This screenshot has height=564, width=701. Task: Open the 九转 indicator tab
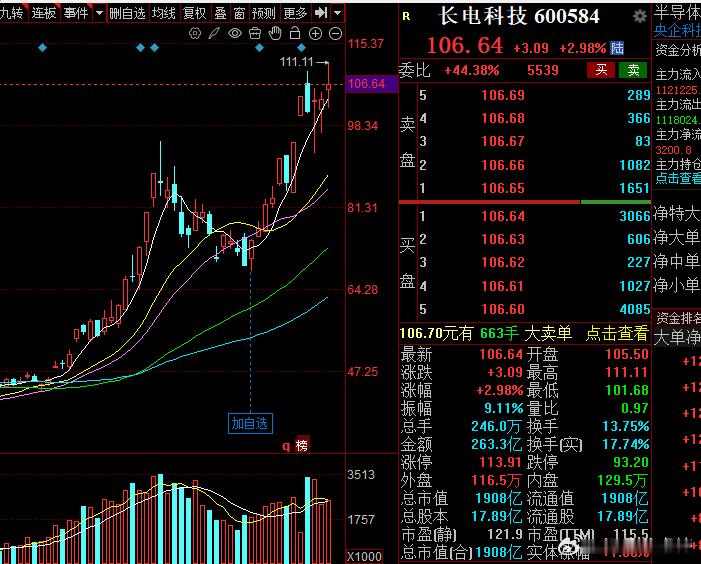click(x=12, y=13)
